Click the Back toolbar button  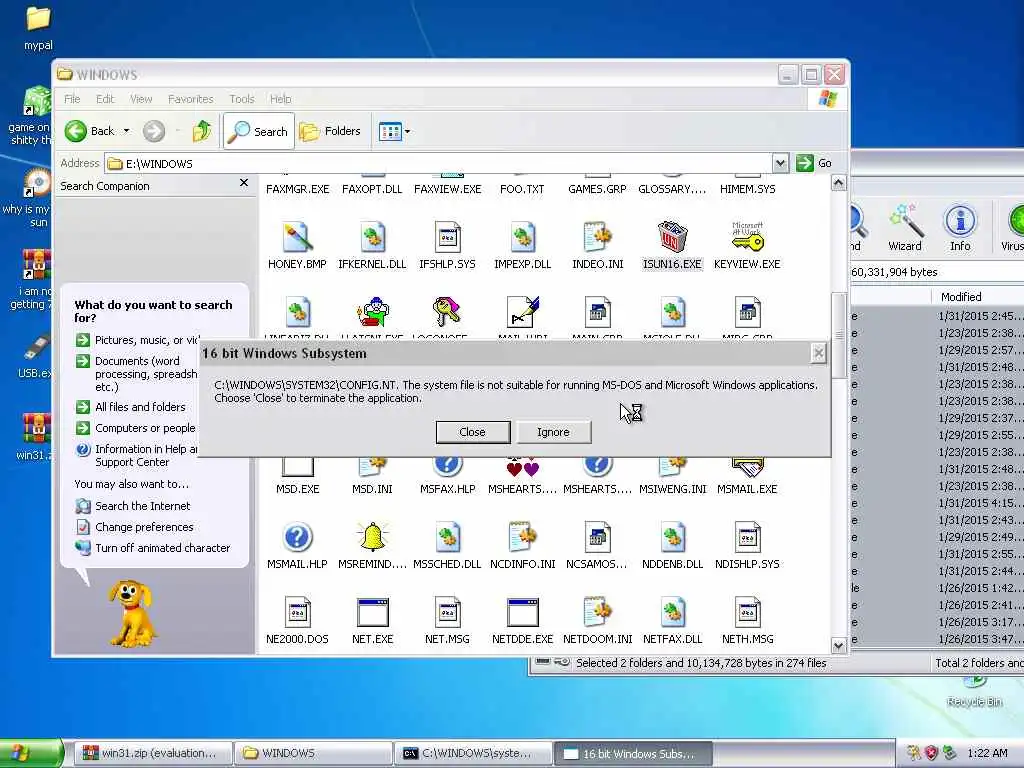90,131
